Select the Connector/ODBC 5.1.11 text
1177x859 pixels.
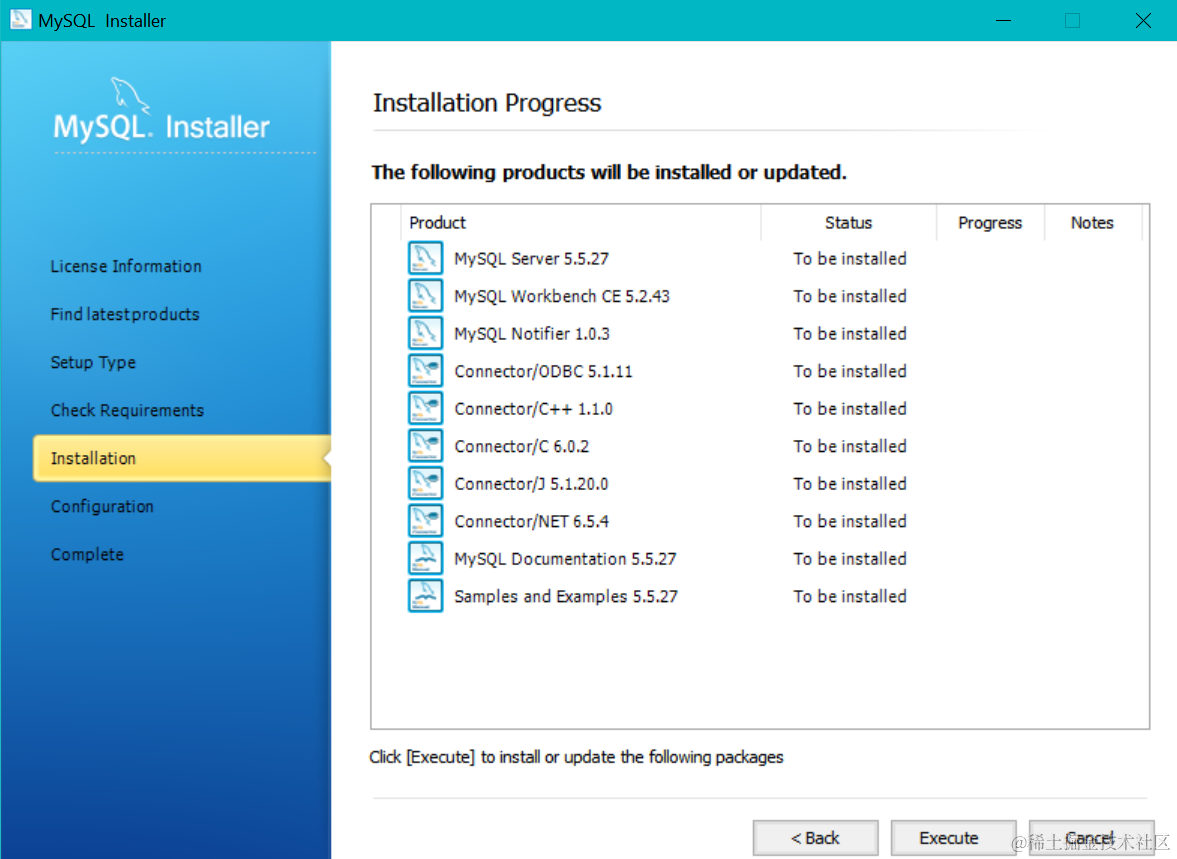543,372
